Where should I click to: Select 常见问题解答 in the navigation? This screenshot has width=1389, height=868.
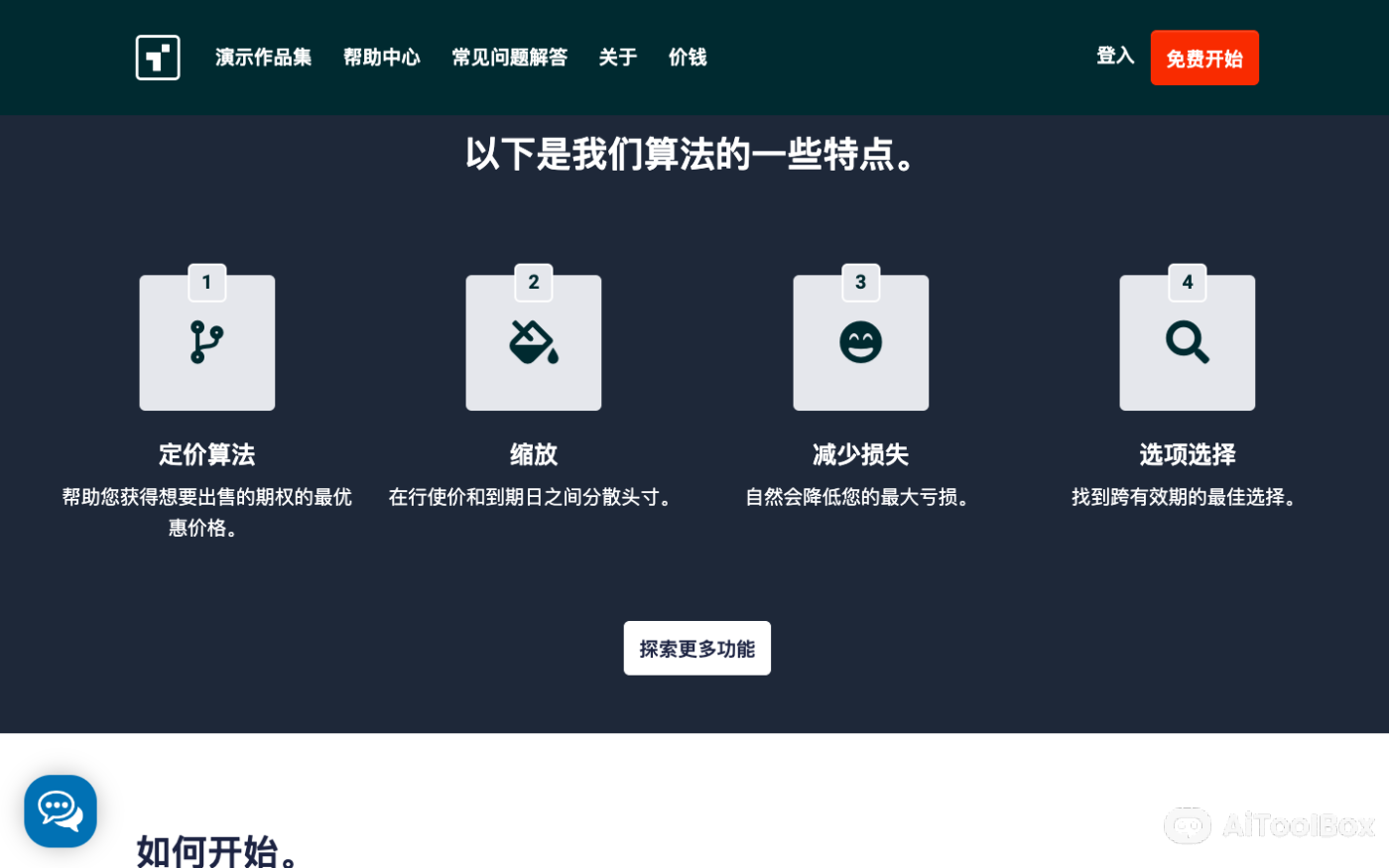(x=509, y=57)
